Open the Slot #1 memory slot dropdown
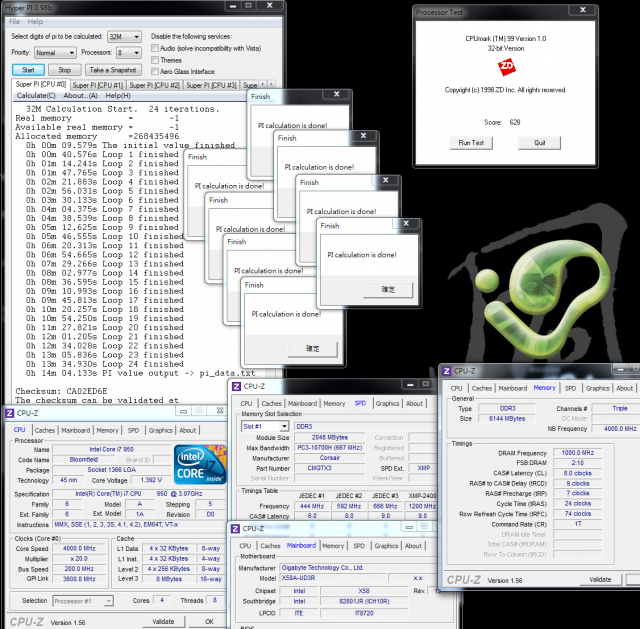 tap(265, 427)
